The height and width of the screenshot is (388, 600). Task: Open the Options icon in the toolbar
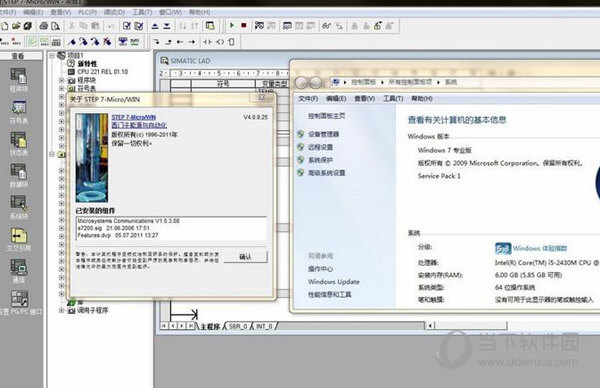point(210,26)
